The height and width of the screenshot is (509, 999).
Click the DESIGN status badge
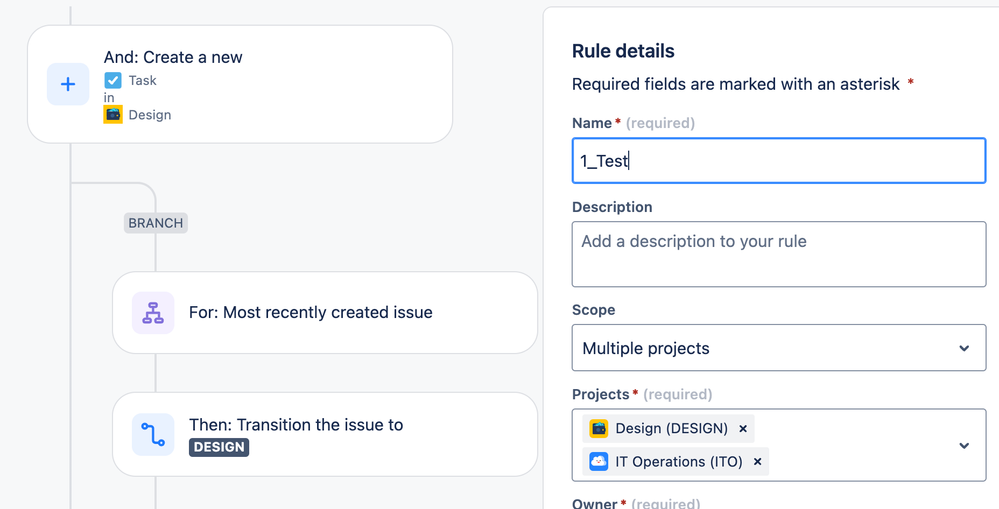[219, 447]
